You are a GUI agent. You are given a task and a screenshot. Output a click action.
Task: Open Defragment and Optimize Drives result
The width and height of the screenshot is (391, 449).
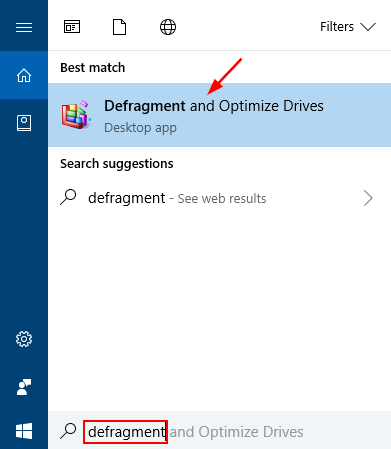[x=219, y=115]
